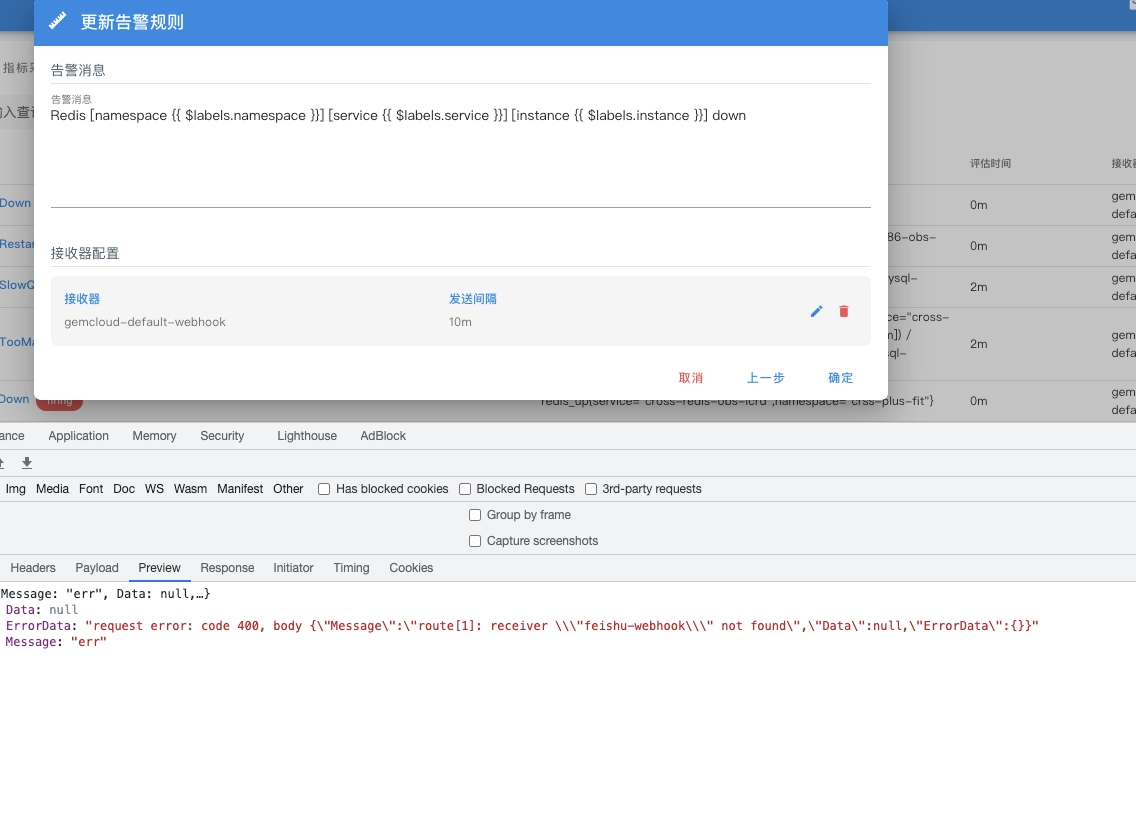The height and width of the screenshot is (840, 1136).
Task: Open the AdBlock panel
Action: (383, 436)
